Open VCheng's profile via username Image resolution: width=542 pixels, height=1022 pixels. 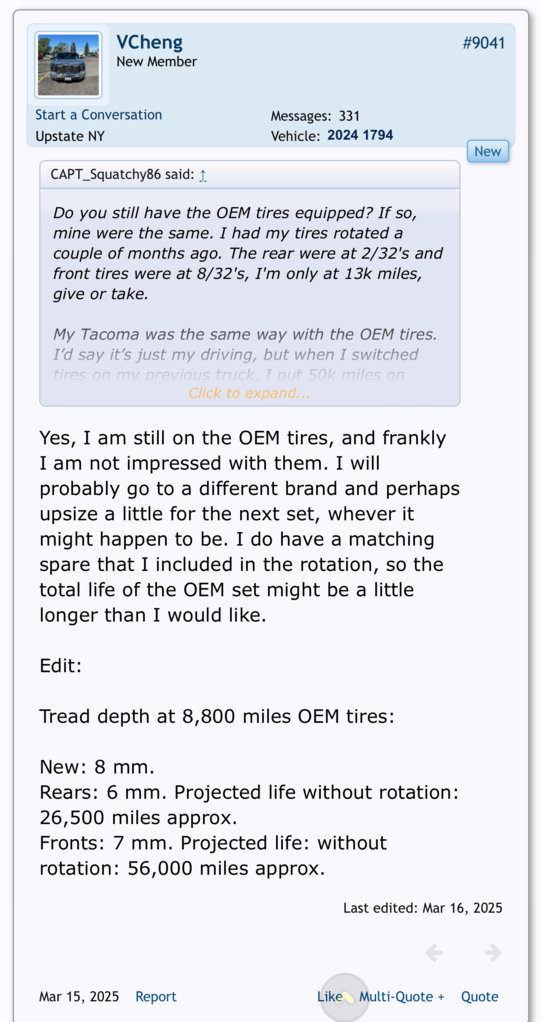coord(149,42)
